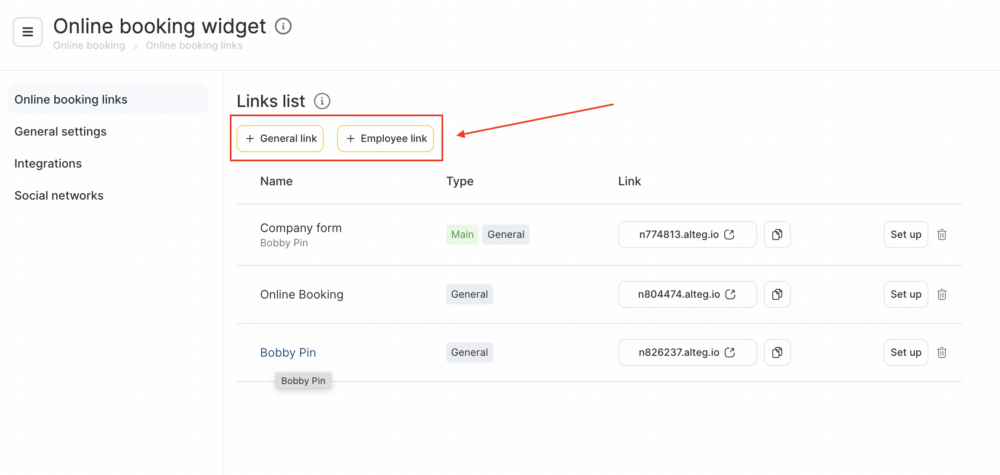Image resolution: width=1000 pixels, height=475 pixels.
Task: Delete the Company form link row
Action: [x=942, y=235]
